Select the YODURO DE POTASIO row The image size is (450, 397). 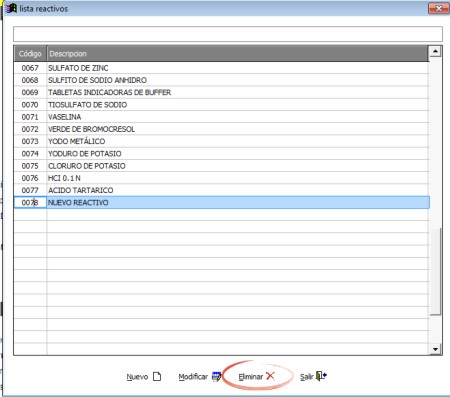pyautogui.click(x=222, y=154)
